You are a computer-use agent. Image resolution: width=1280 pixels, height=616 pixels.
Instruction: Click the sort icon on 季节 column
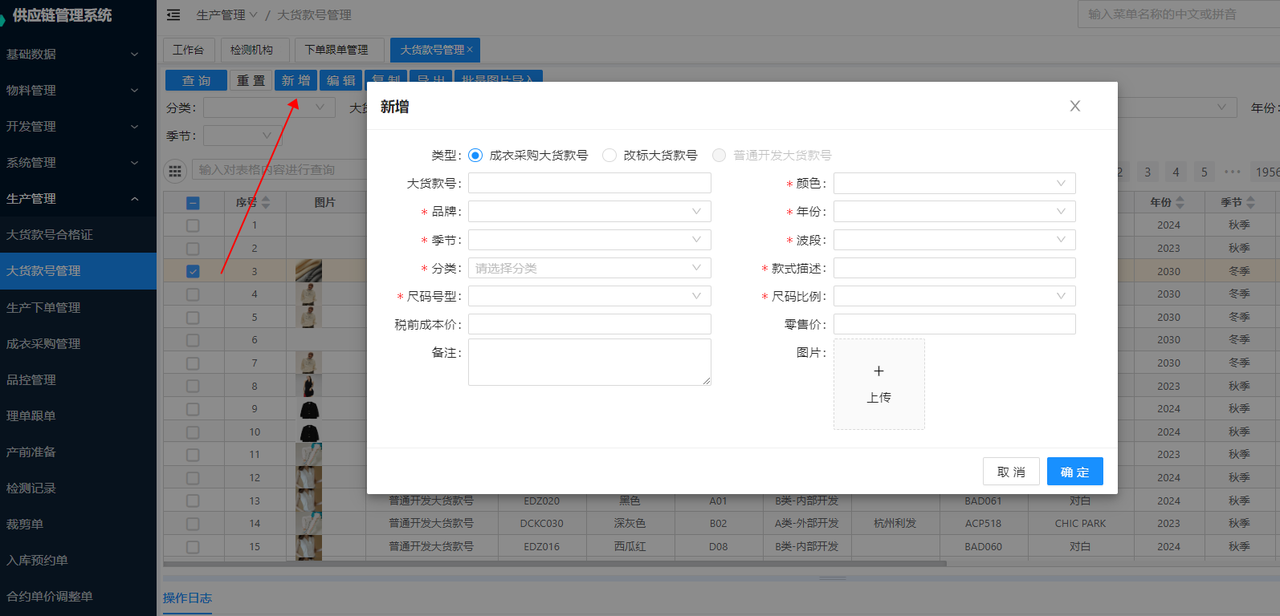(x=1248, y=202)
